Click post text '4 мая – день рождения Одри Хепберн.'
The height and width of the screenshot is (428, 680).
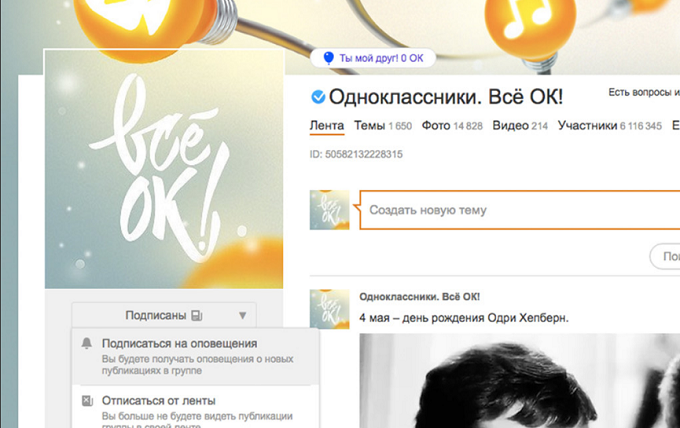(464, 318)
